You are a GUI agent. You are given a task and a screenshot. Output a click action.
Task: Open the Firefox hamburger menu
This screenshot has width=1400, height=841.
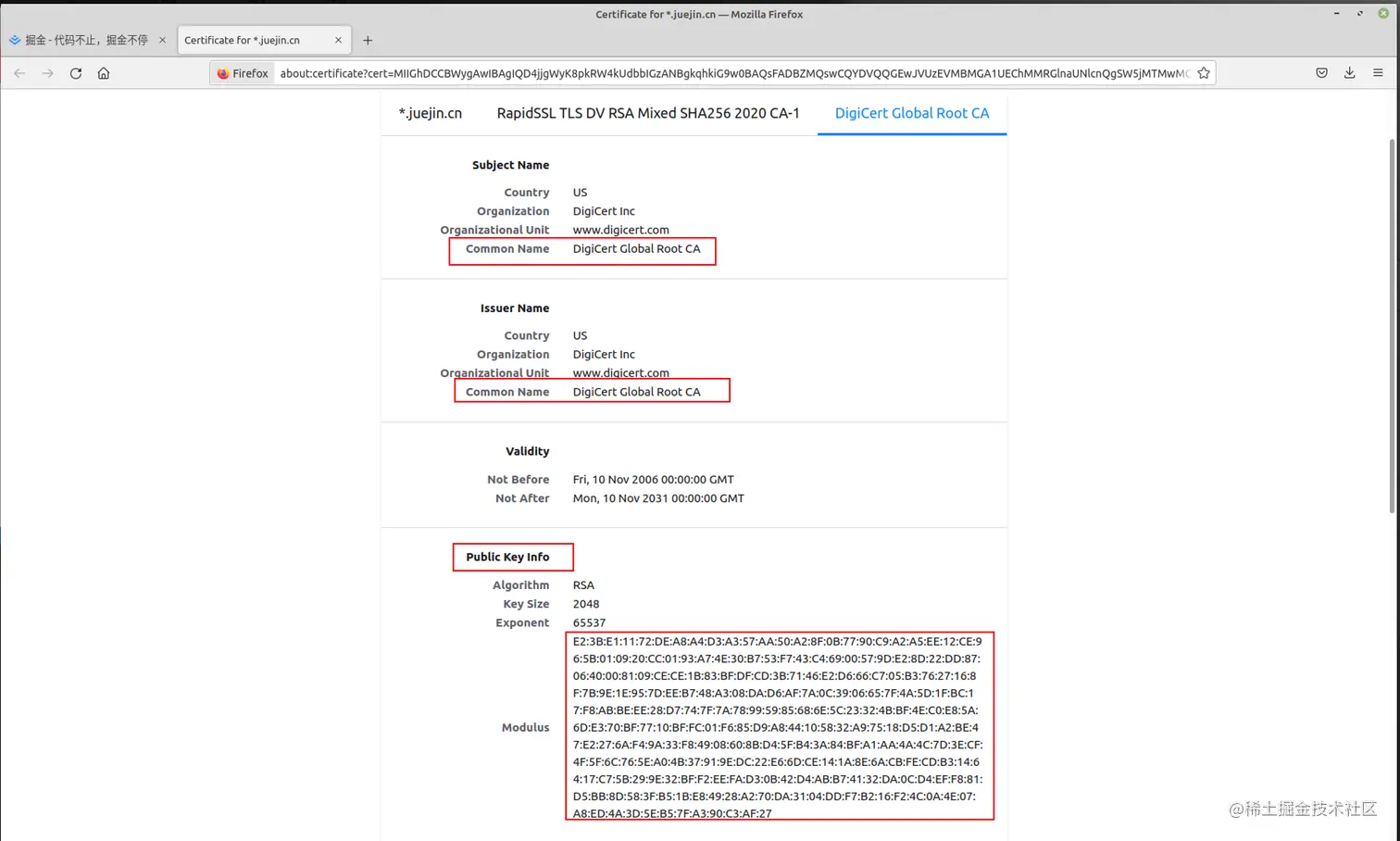click(x=1378, y=73)
